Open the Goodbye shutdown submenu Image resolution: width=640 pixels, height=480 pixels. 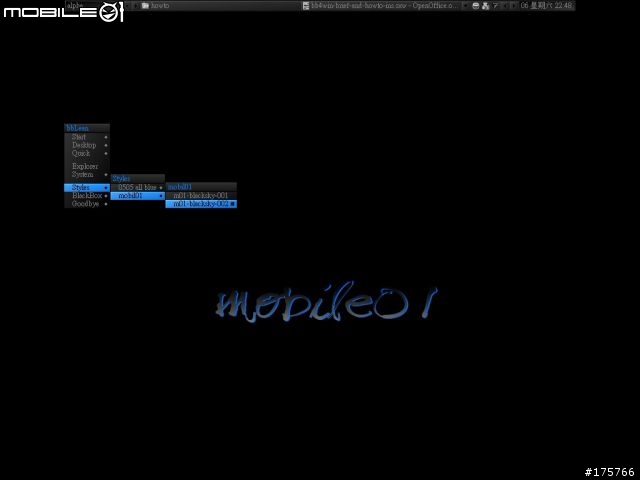[87, 204]
